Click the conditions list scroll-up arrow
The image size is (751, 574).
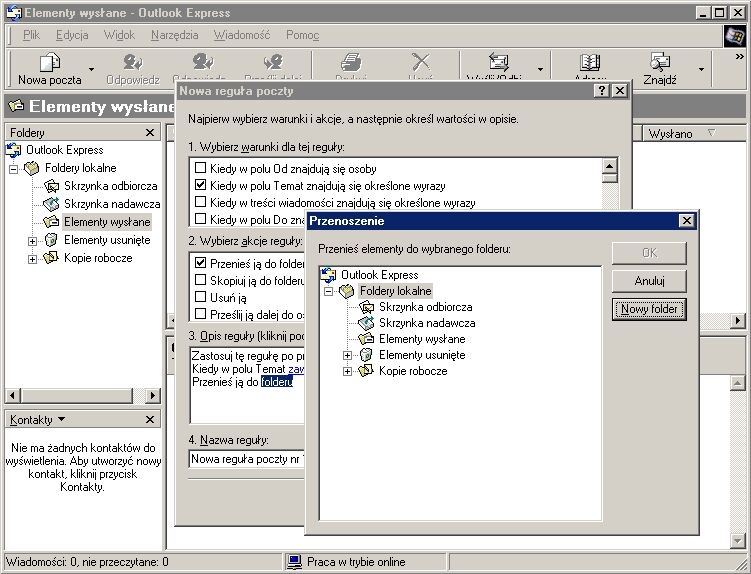(609, 166)
